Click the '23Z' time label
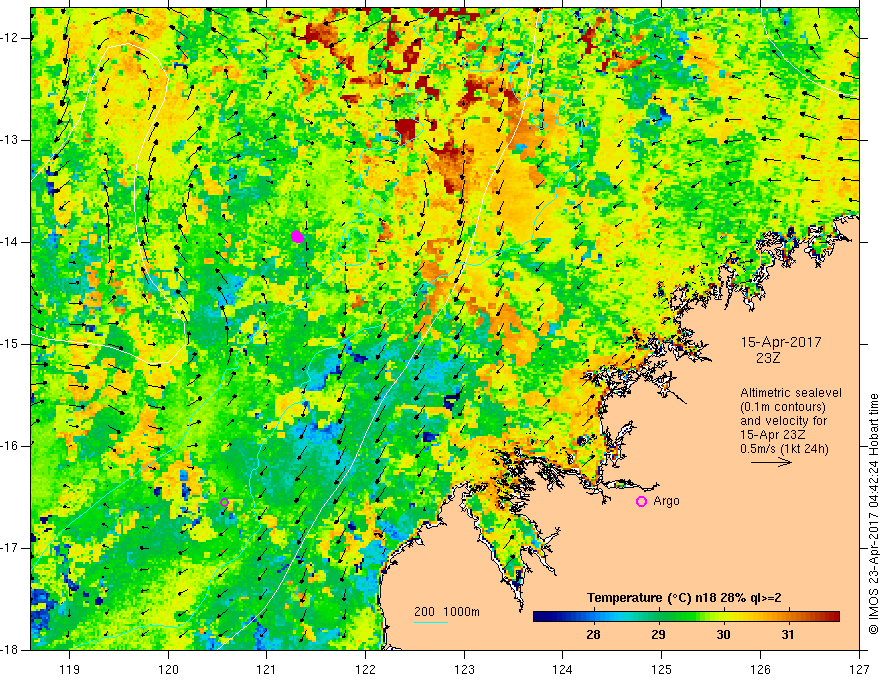Viewport: 880px width, 680px height. 768,357
